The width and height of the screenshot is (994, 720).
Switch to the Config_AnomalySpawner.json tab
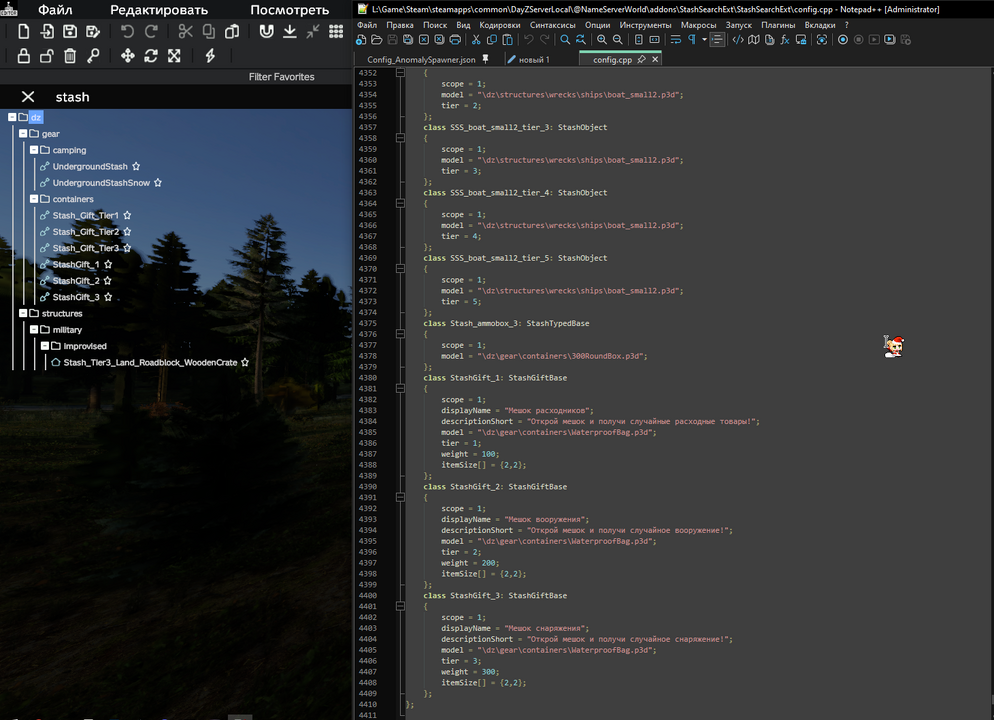pos(422,60)
